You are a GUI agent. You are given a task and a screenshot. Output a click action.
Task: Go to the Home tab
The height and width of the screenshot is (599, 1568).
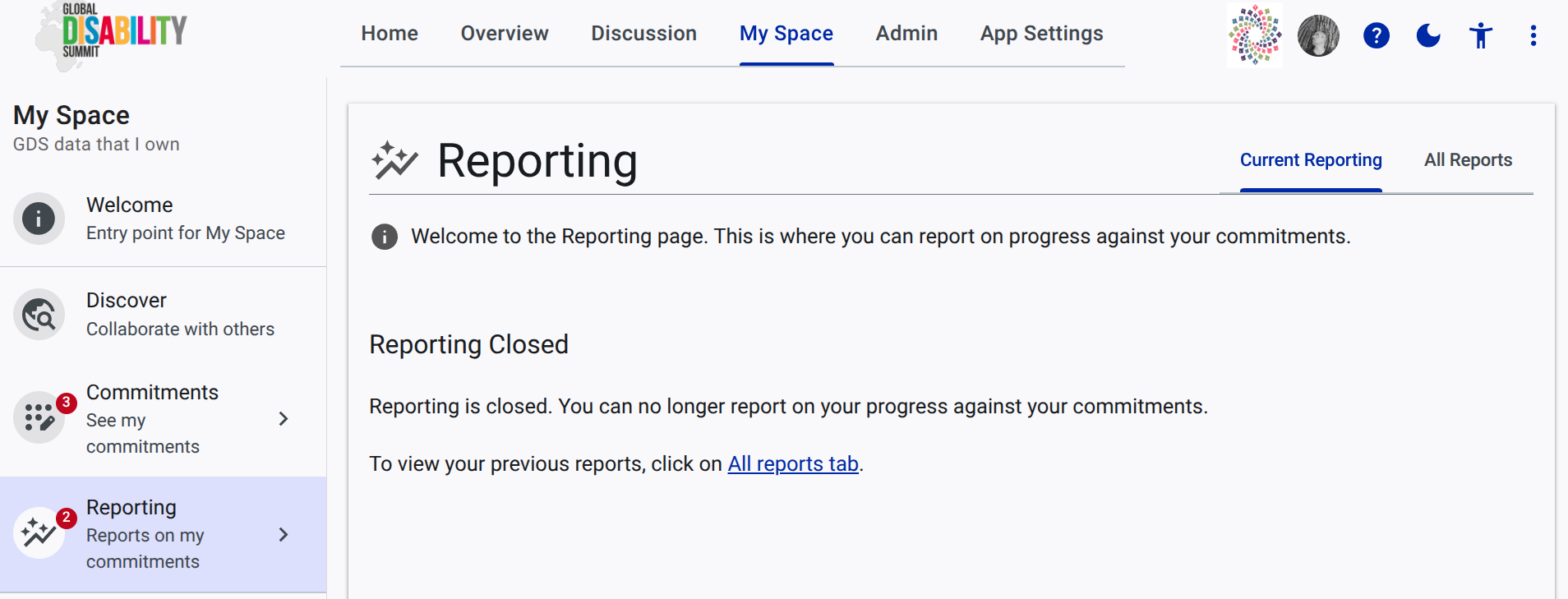(x=390, y=34)
